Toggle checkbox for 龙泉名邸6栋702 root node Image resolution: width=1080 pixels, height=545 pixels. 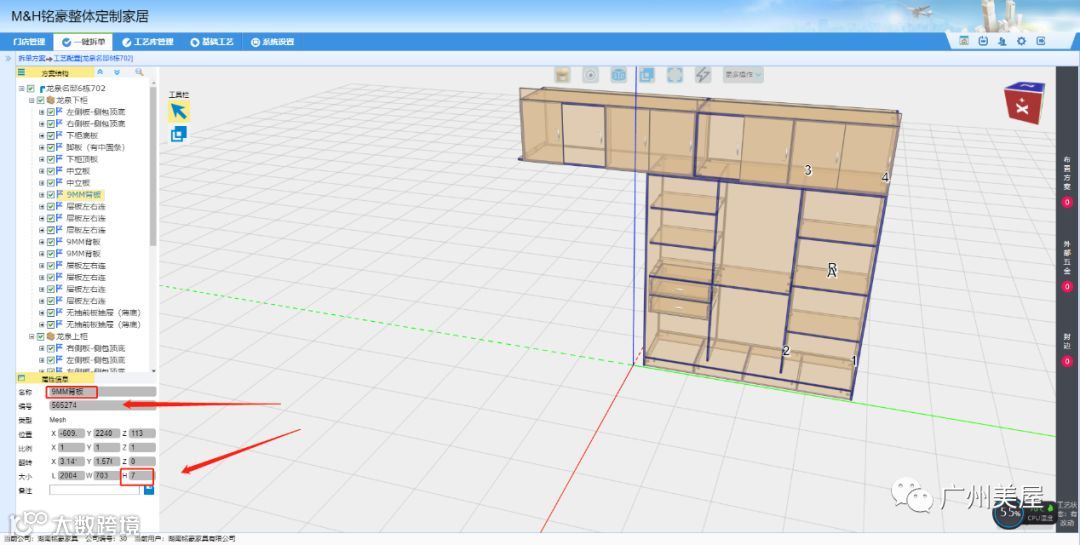[31, 88]
